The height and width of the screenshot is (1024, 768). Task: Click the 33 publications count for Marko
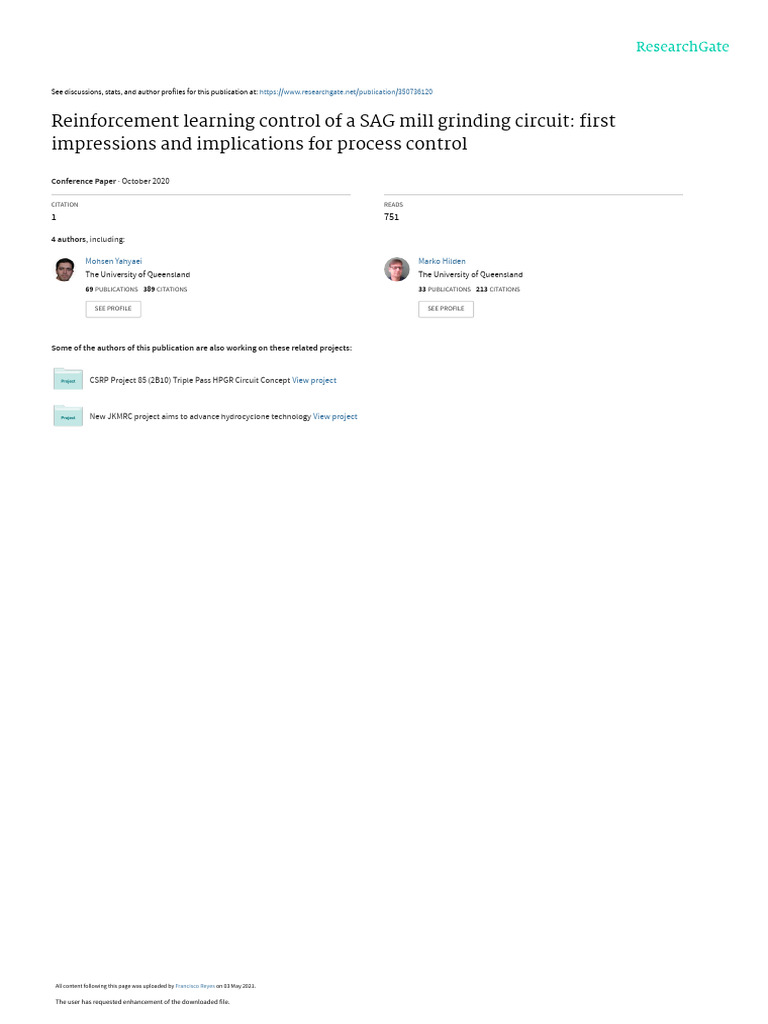(x=445, y=289)
